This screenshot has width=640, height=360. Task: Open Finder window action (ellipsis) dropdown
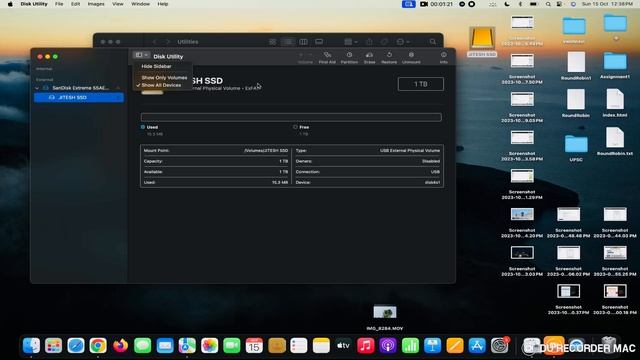[x=402, y=42]
